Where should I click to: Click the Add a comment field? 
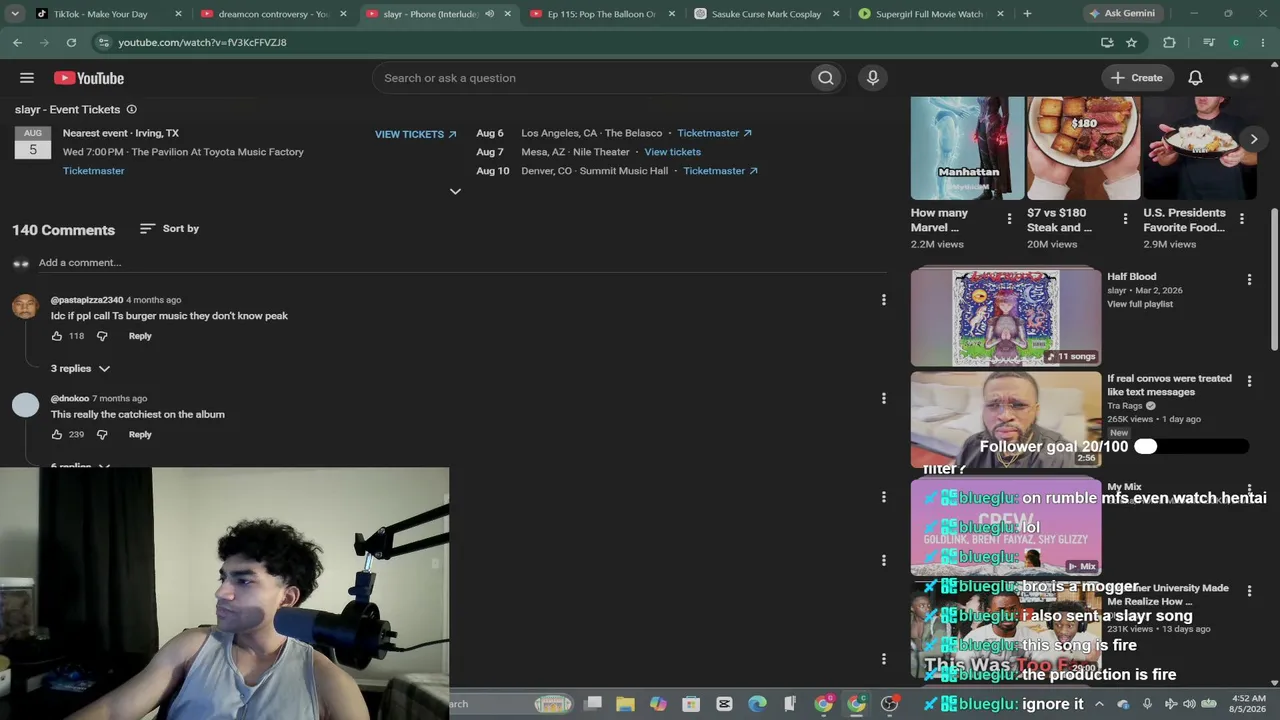pyautogui.click(x=462, y=263)
